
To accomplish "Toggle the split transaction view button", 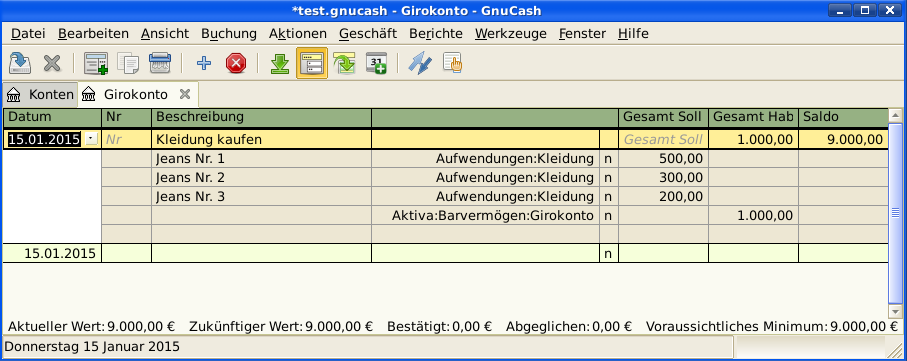I will pyautogui.click(x=312, y=63).
